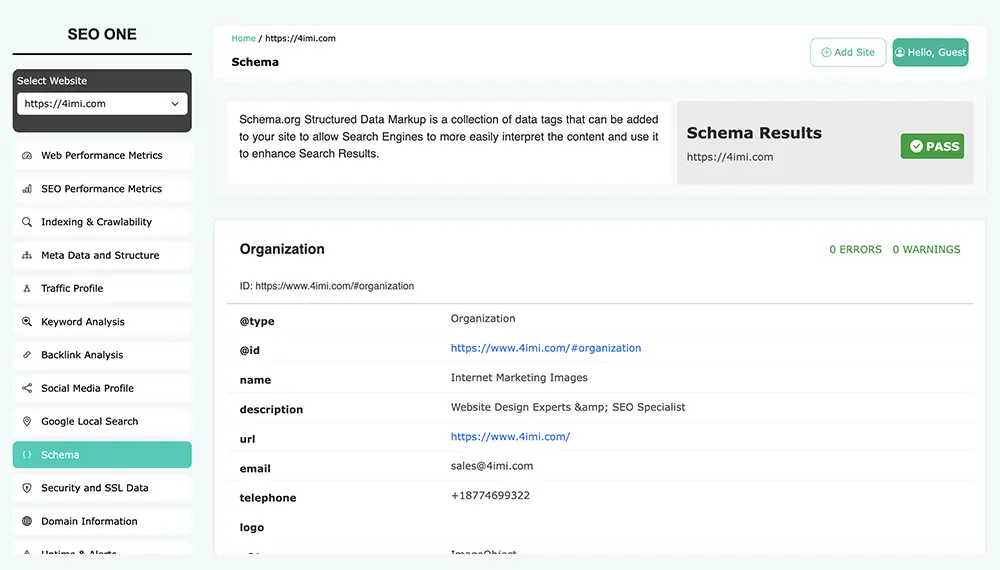Open the Hello, Guest user menu
1000x570 pixels.
930,52
